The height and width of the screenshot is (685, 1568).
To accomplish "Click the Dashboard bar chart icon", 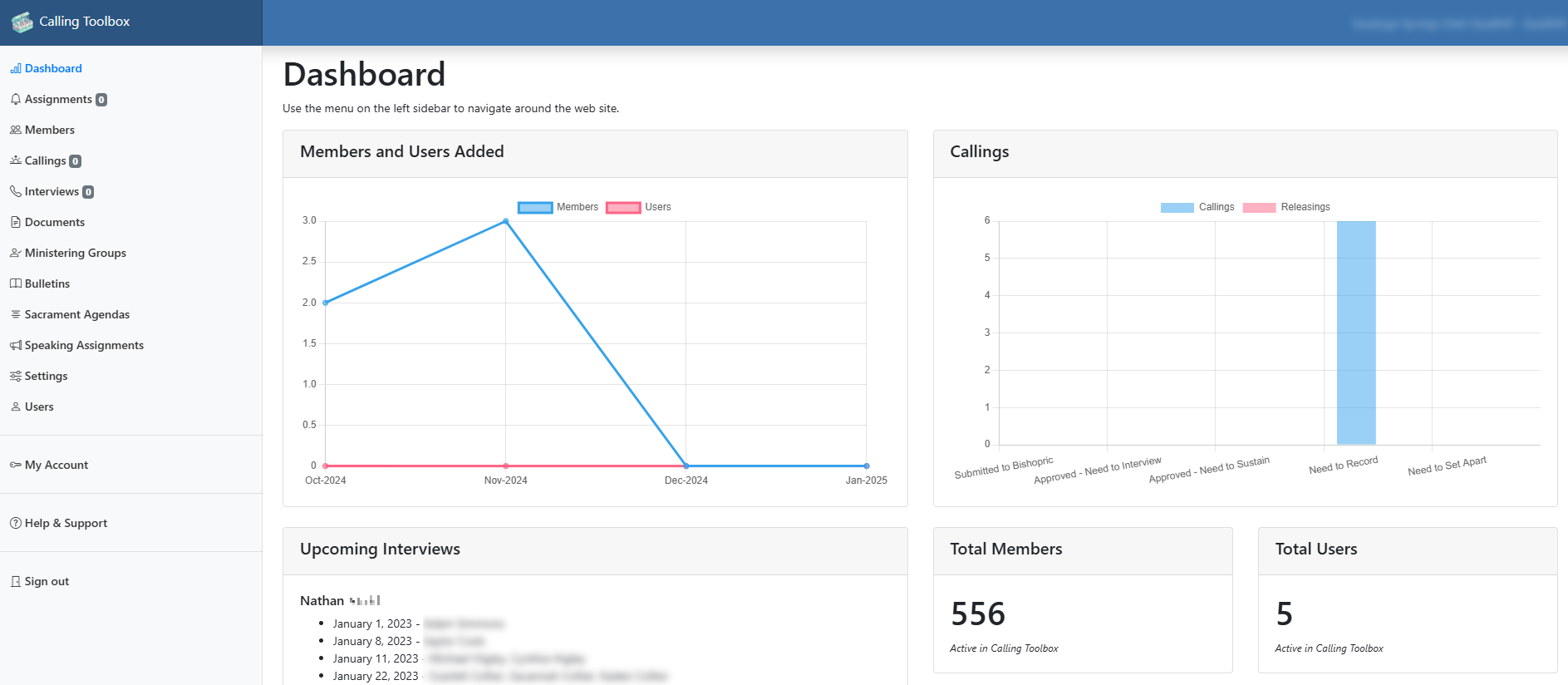I will coord(16,68).
